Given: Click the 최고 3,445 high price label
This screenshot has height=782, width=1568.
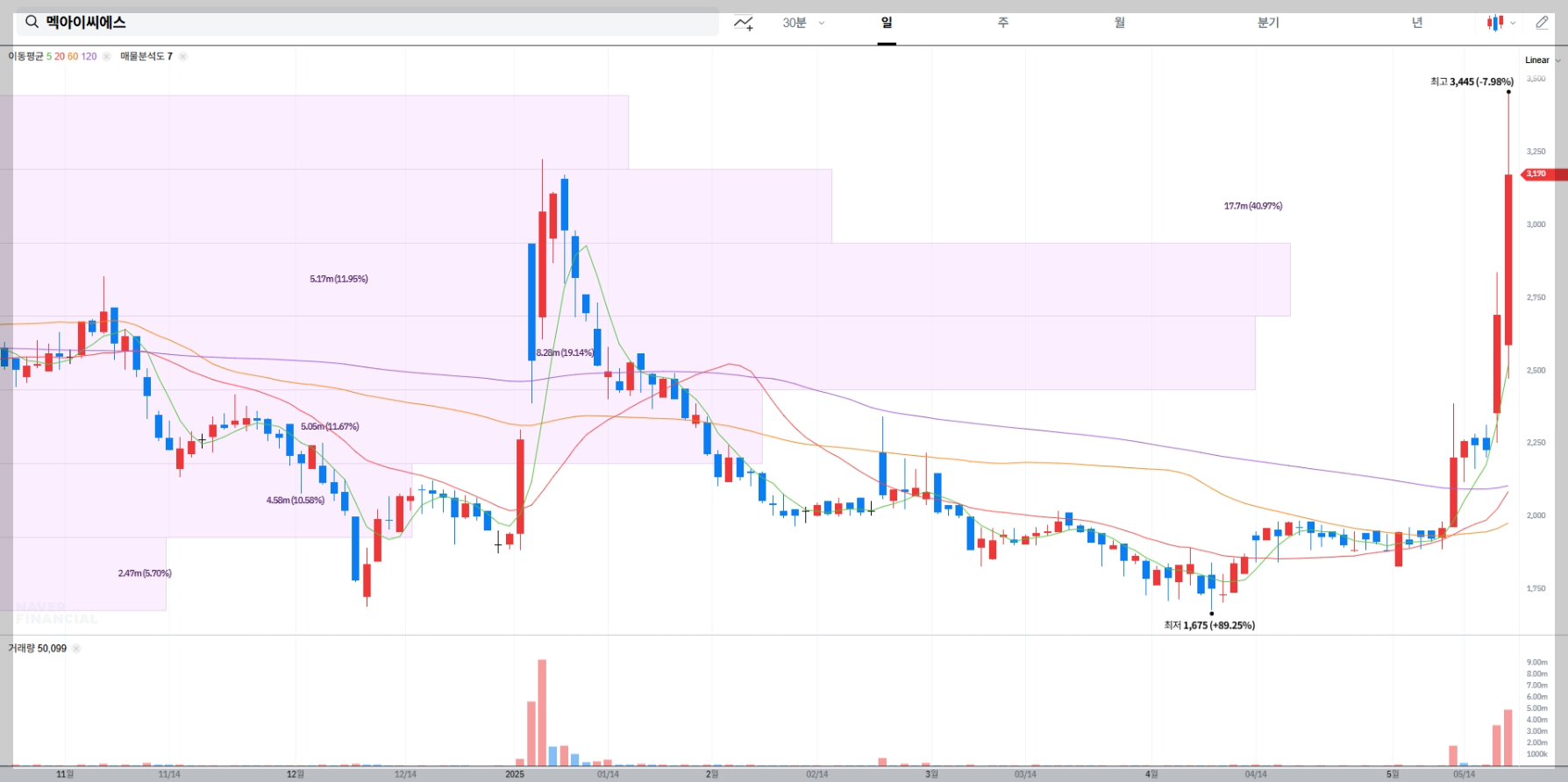Looking at the screenshot, I should [1472, 82].
